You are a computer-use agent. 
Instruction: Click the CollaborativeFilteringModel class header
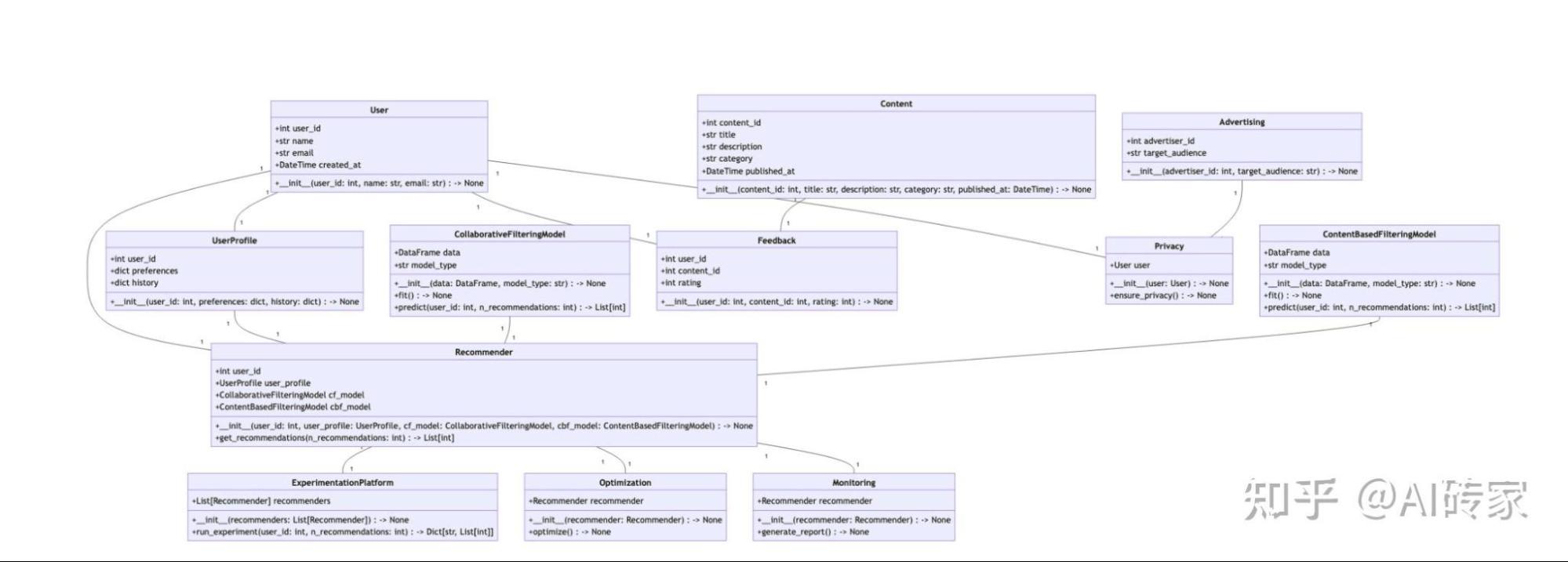pos(509,234)
